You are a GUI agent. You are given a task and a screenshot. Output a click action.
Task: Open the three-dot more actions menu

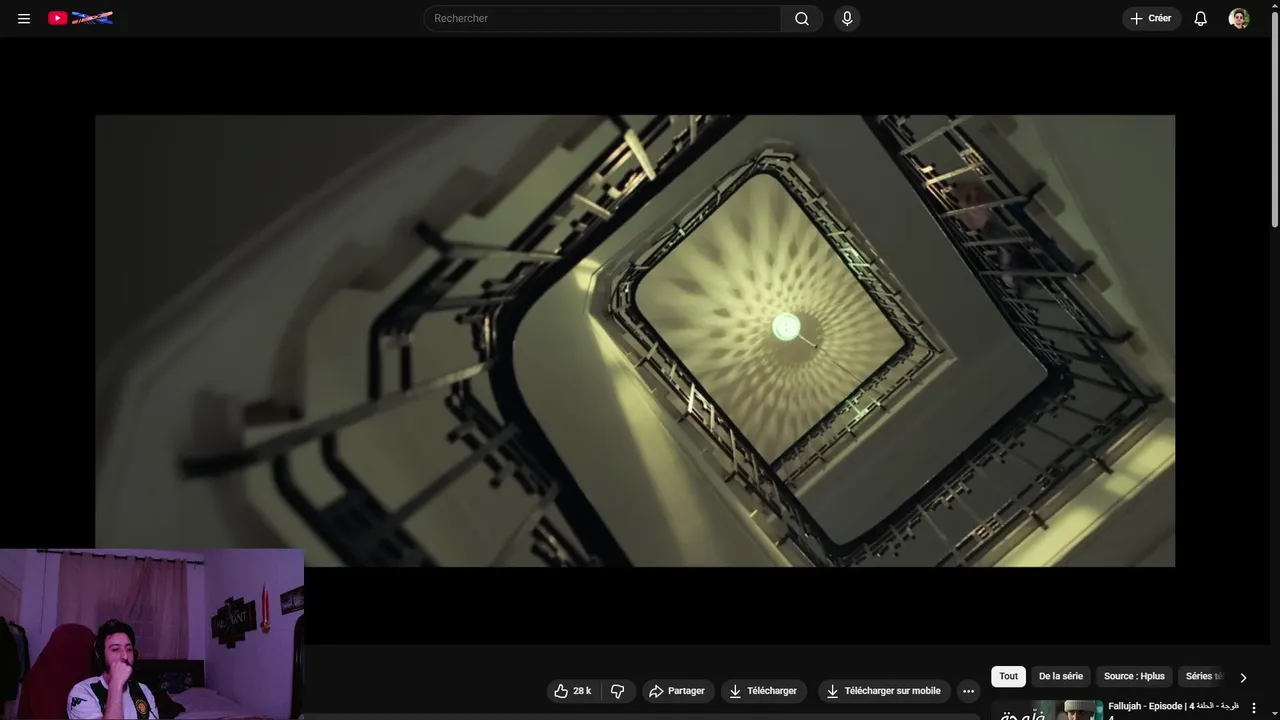pos(968,691)
